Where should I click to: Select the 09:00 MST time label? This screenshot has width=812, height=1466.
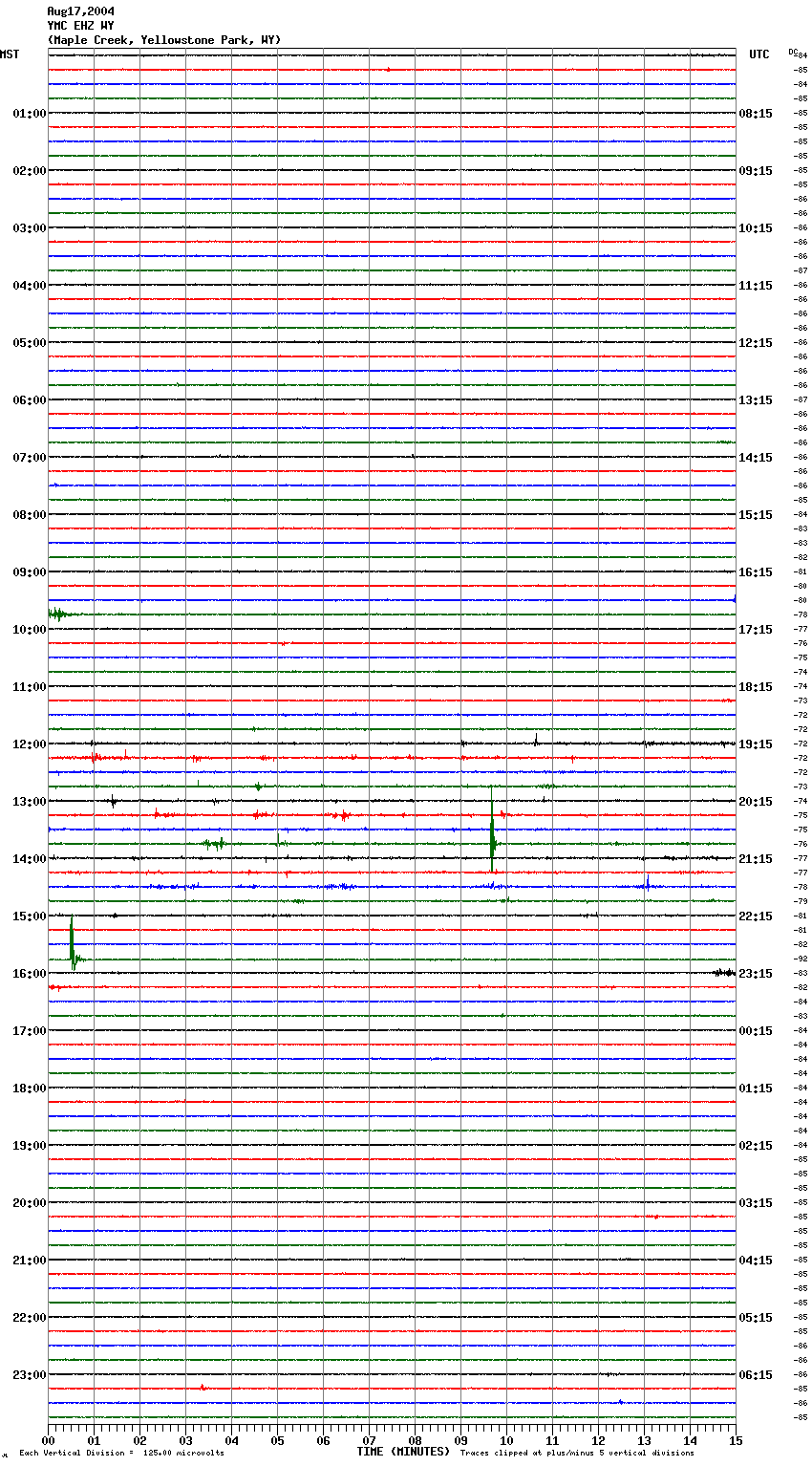pos(30,572)
